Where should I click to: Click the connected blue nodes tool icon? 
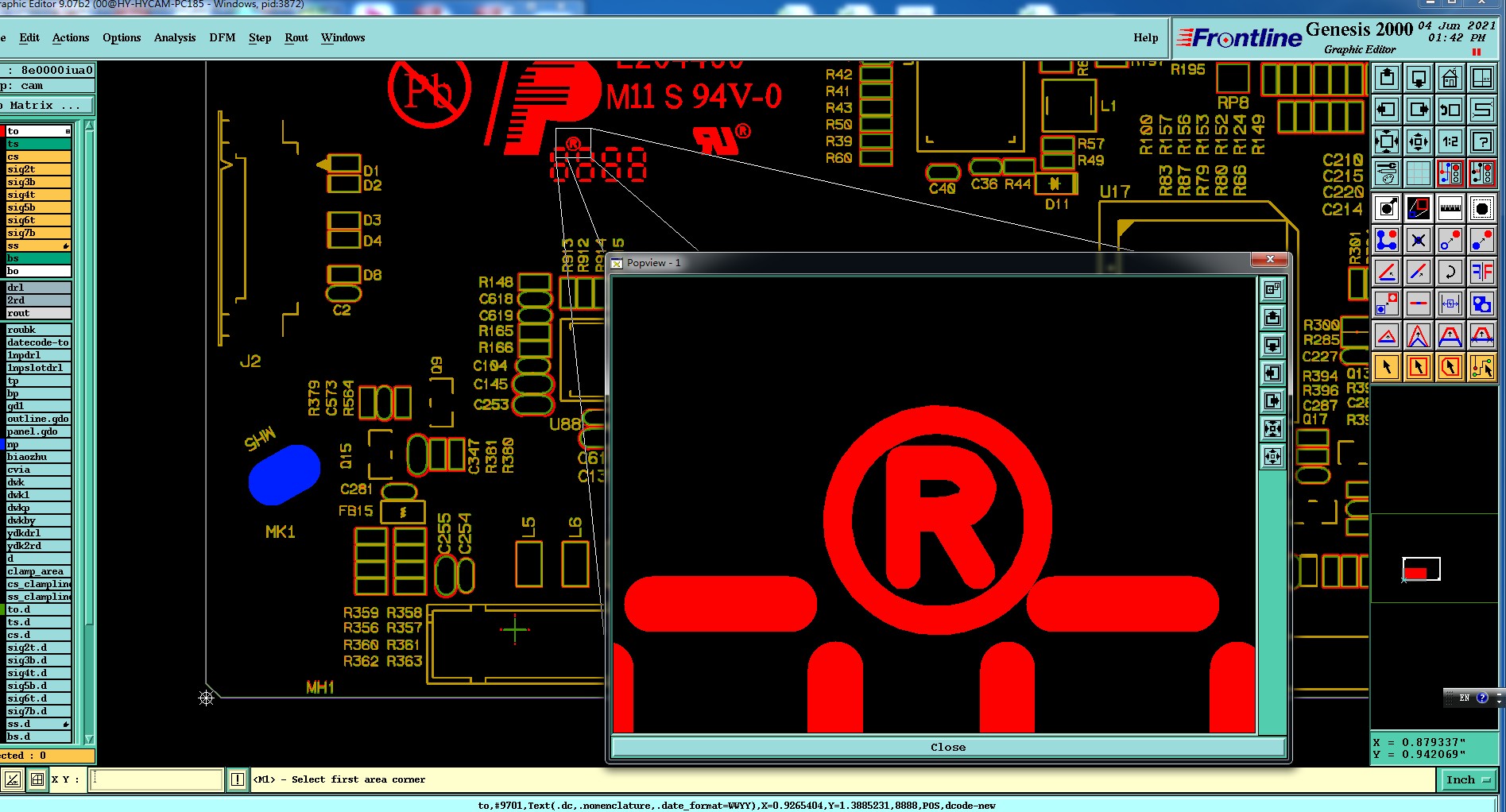(1387, 240)
